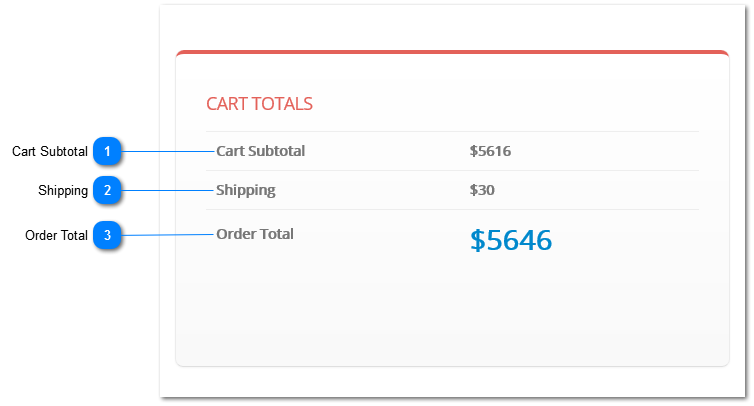Select the CART TOTALS heading
This screenshot has width=754, height=406.
pos(259,104)
